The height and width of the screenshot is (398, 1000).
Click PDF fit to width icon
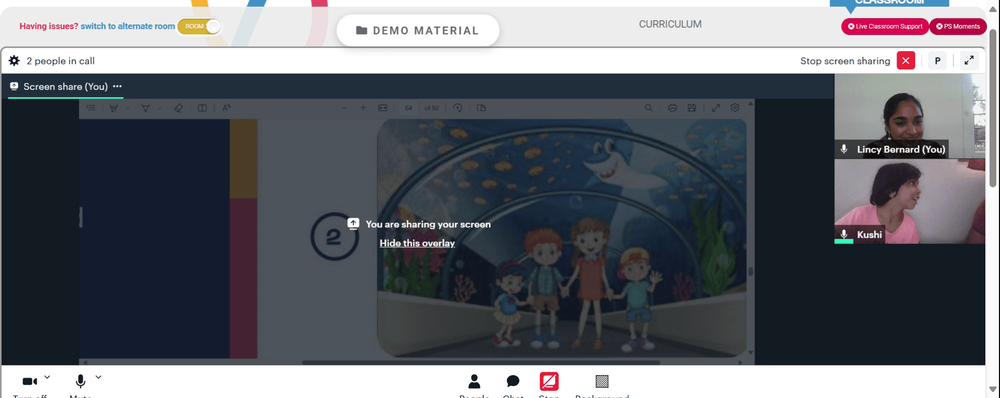click(383, 108)
